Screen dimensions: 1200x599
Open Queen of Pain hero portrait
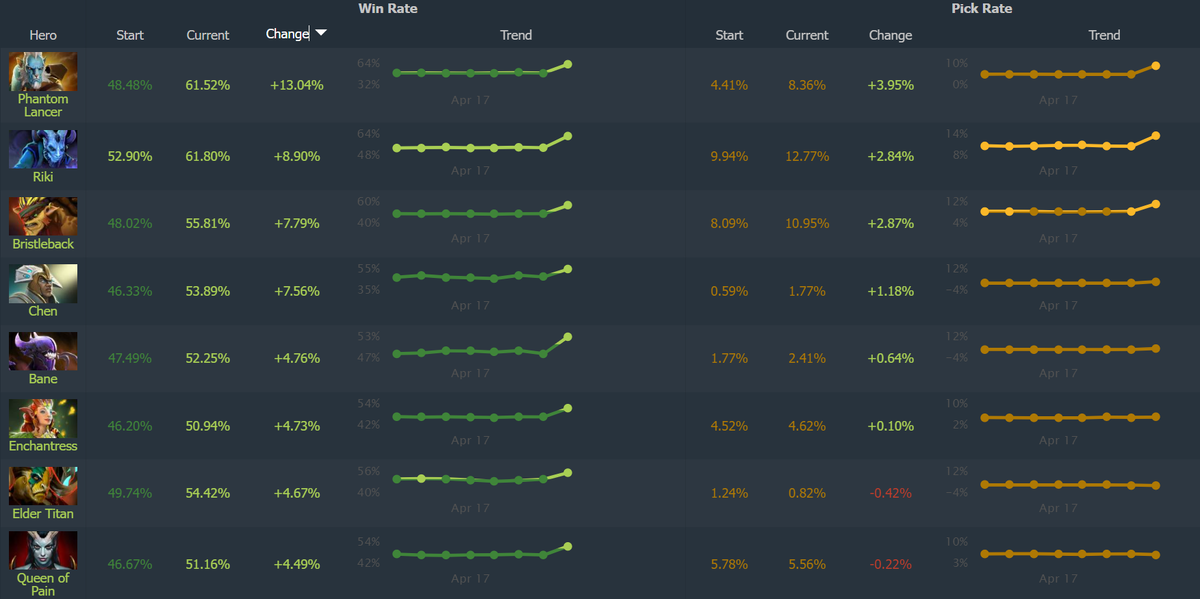pyautogui.click(x=43, y=551)
